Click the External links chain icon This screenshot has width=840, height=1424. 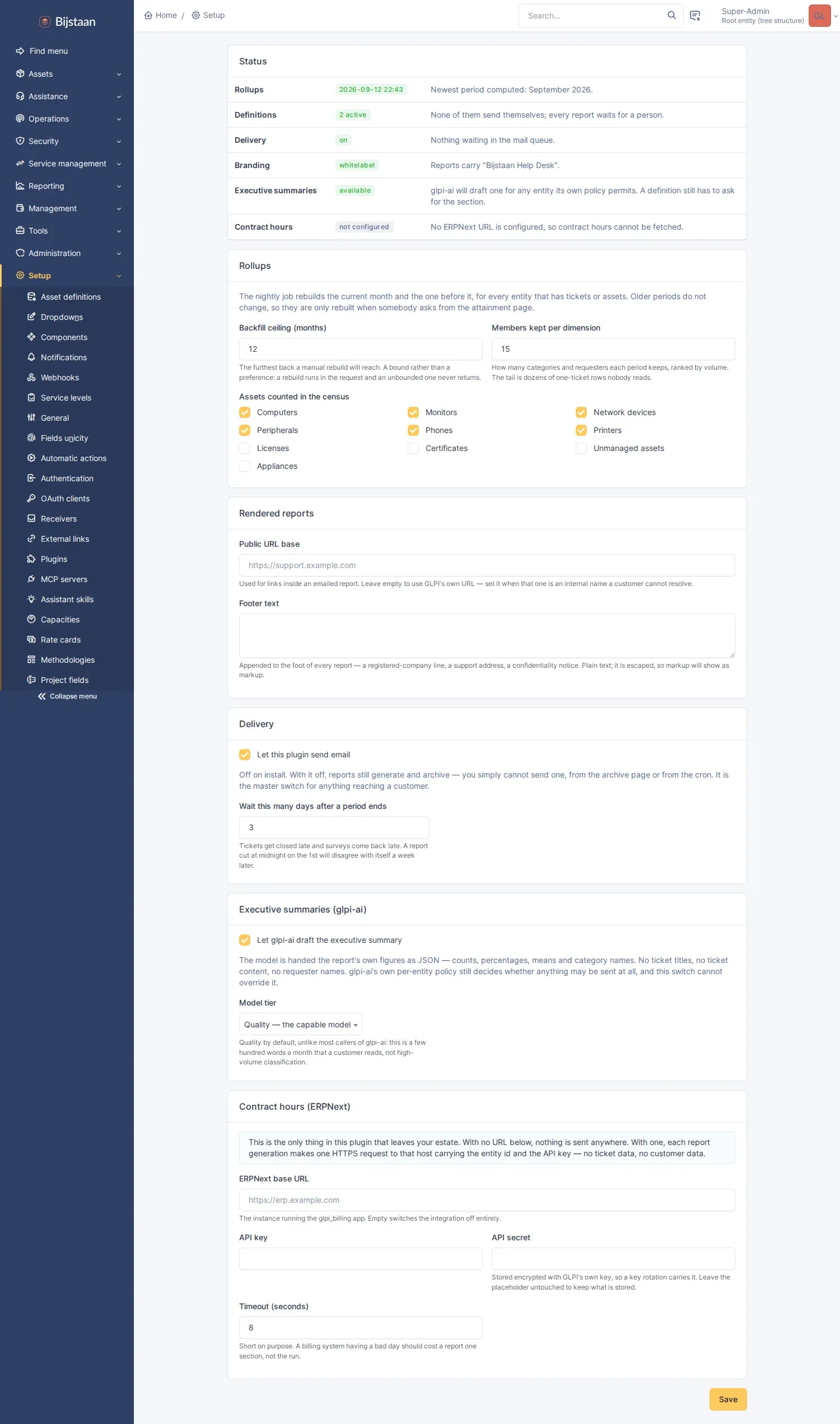pyautogui.click(x=32, y=538)
